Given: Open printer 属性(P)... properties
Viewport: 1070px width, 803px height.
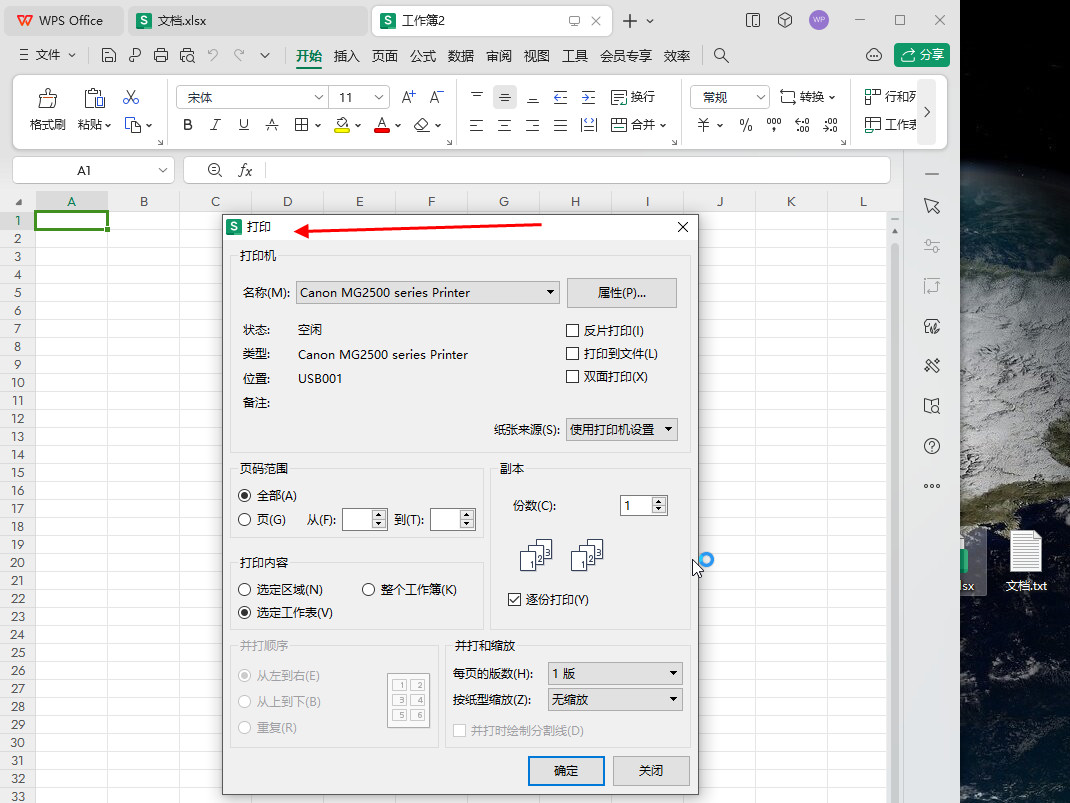Looking at the screenshot, I should click(622, 293).
